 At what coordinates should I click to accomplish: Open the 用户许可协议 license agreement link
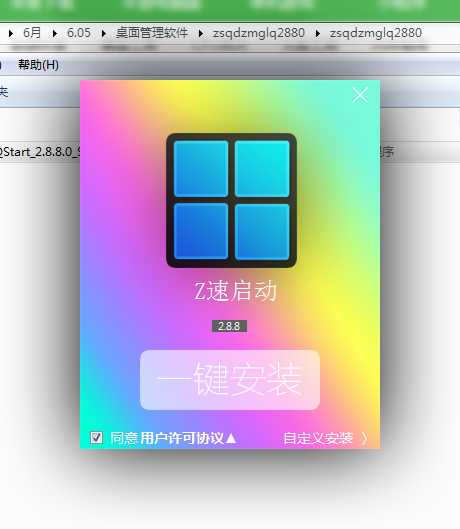181,438
